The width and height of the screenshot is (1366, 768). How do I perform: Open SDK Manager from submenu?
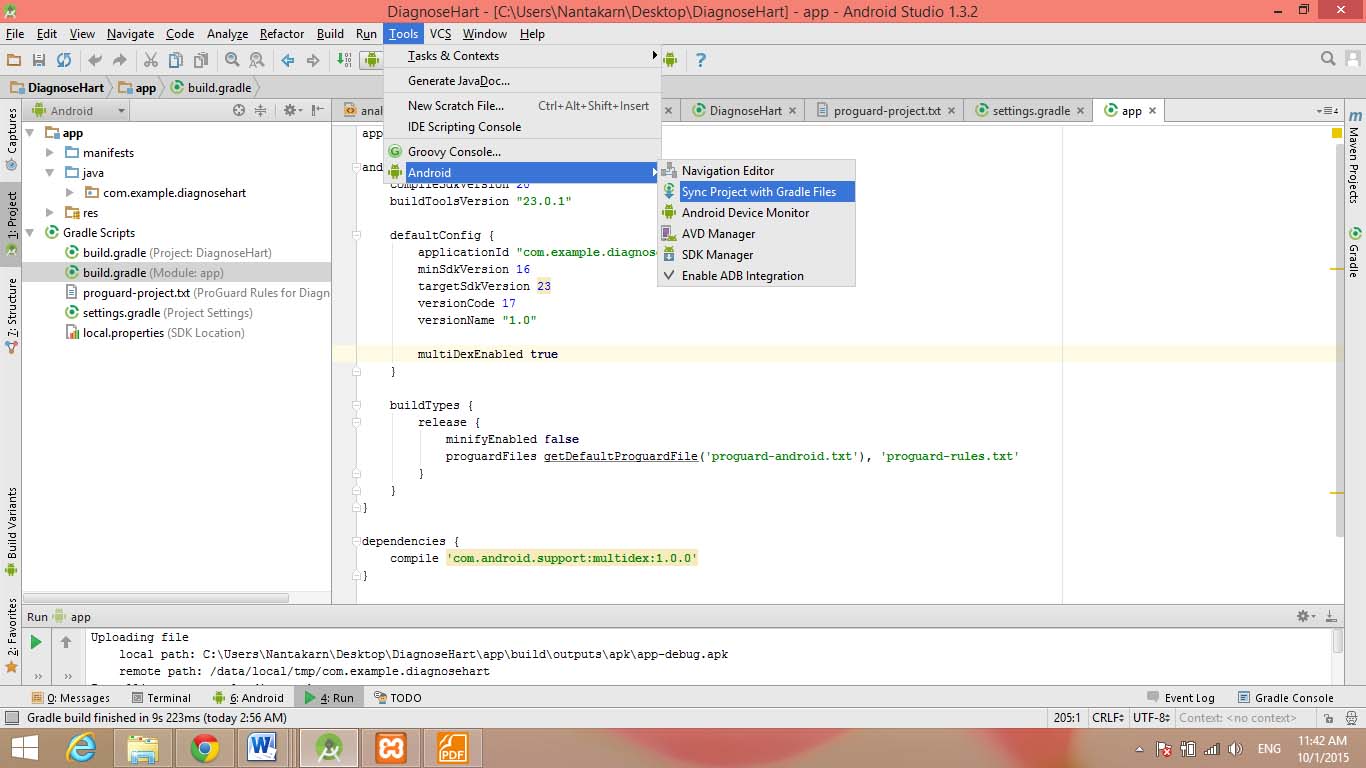tap(756, 255)
